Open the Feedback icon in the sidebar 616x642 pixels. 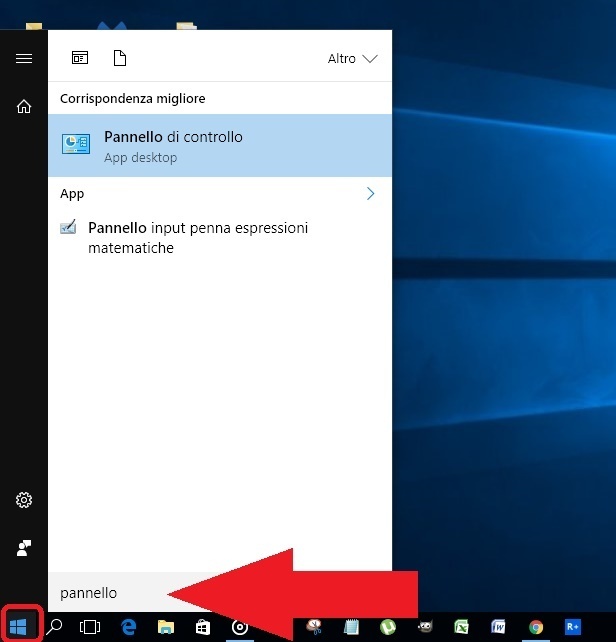pyautogui.click(x=24, y=548)
